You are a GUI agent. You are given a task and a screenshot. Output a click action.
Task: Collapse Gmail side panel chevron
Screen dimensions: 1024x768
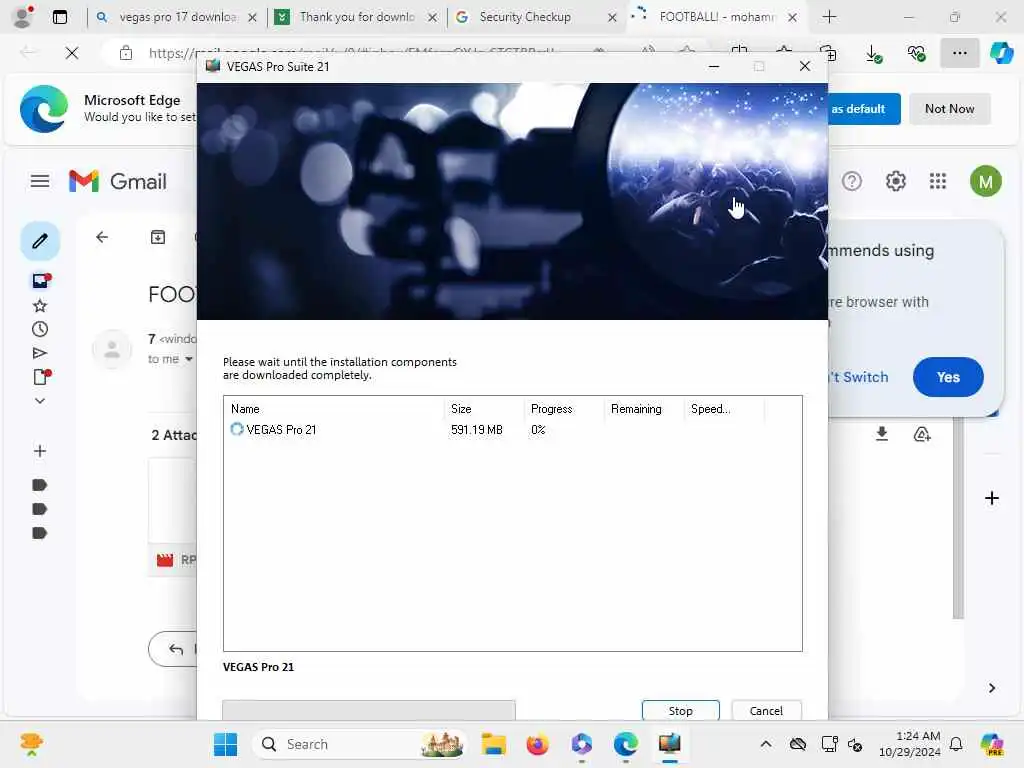991,688
